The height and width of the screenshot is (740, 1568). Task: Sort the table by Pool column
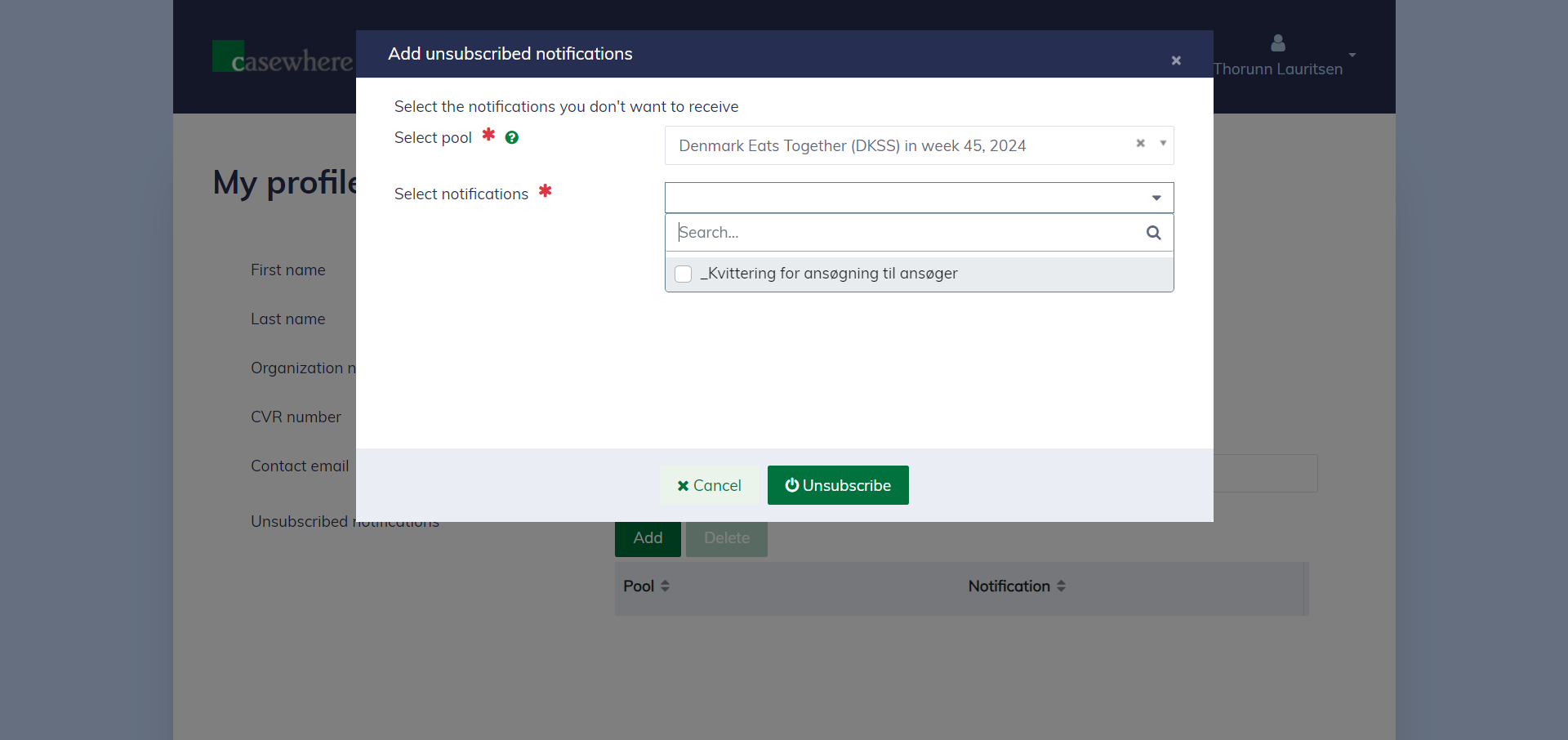[x=665, y=586]
